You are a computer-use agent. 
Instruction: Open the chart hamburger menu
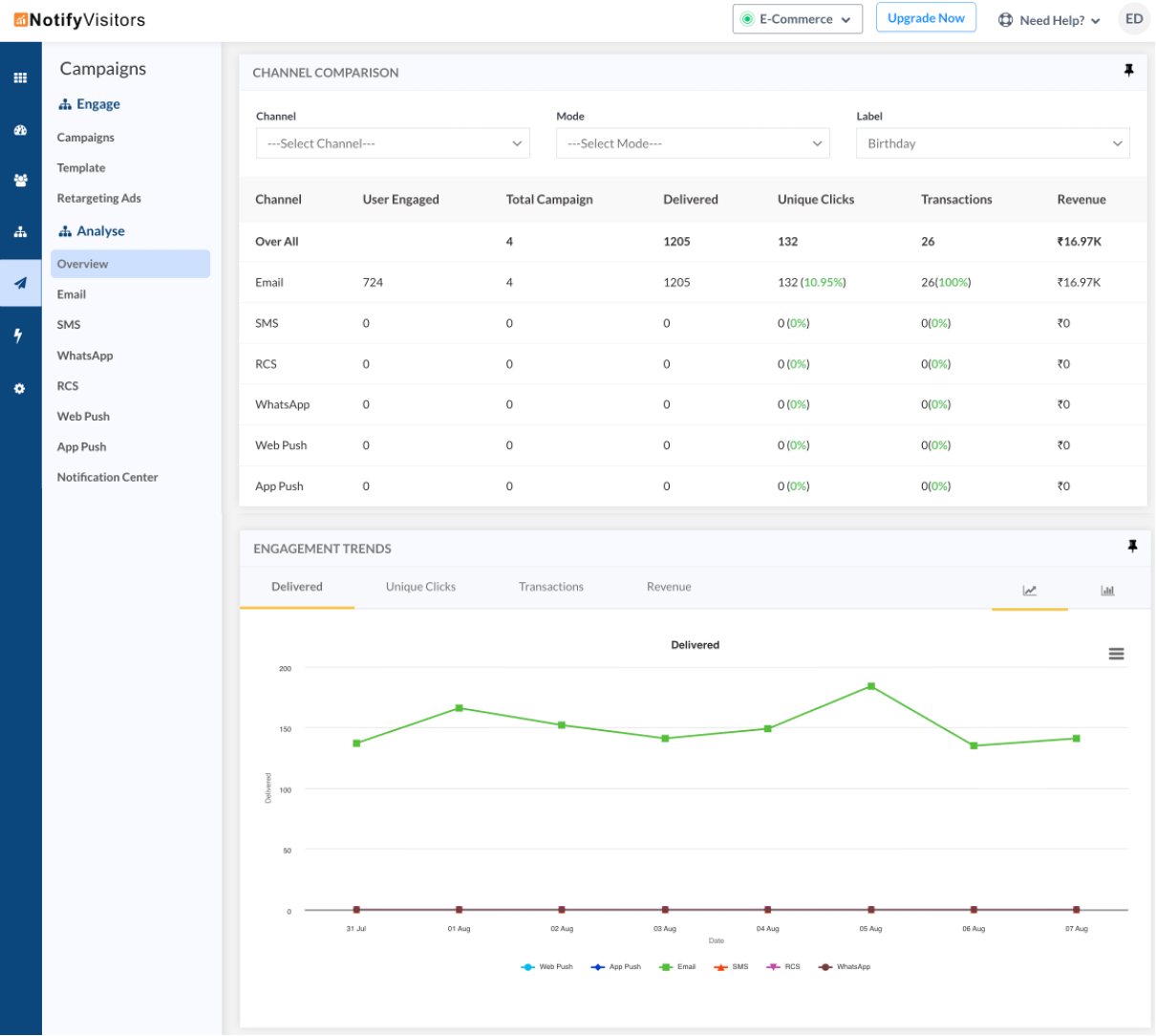click(1116, 654)
